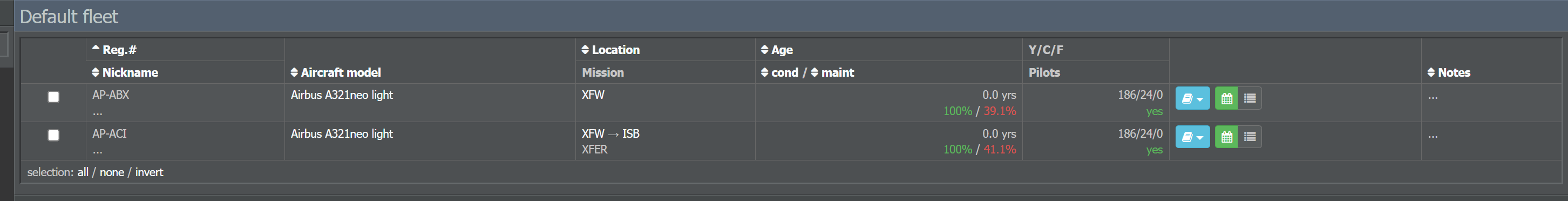Edit the notes ellipsis for AP-ABX

[x=1433, y=97]
